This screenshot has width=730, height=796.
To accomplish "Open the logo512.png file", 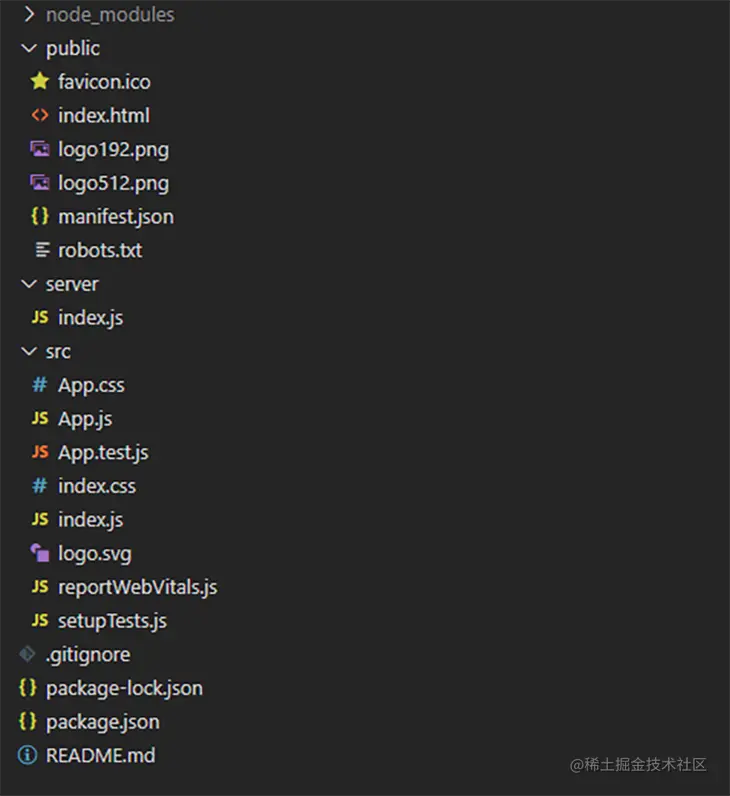I will pyautogui.click(x=113, y=184).
